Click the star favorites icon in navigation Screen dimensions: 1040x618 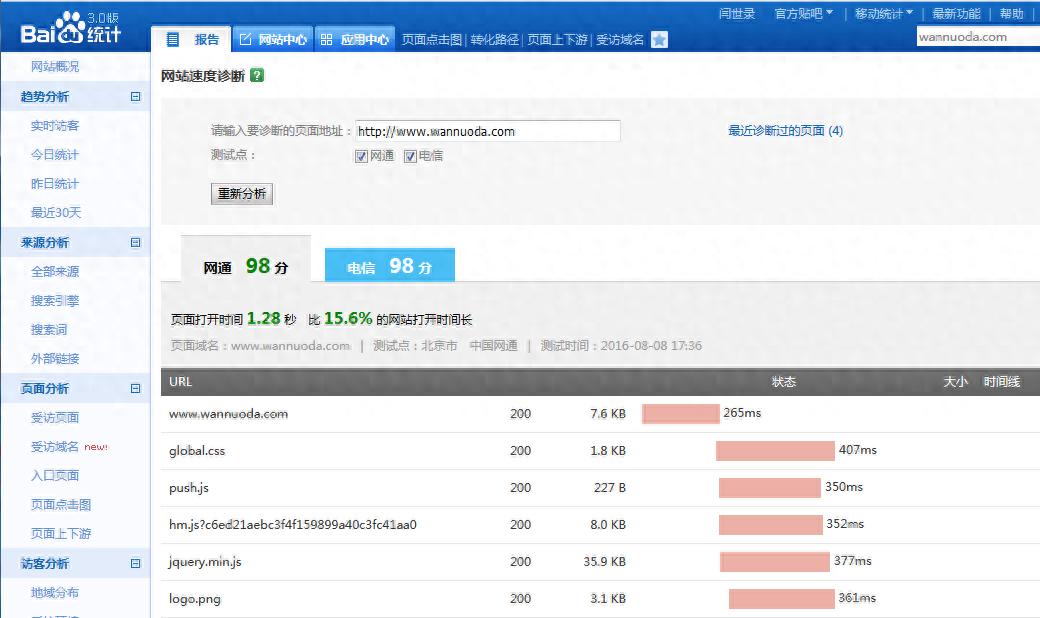click(x=659, y=40)
